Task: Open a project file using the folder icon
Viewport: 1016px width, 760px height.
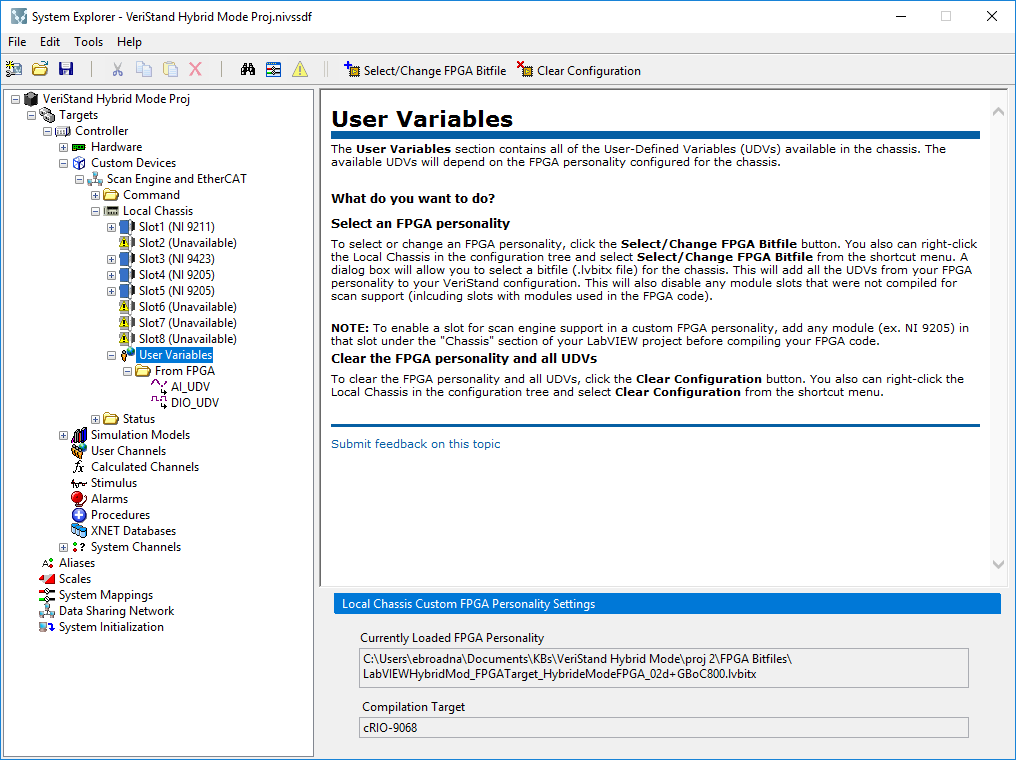Action: (40, 70)
